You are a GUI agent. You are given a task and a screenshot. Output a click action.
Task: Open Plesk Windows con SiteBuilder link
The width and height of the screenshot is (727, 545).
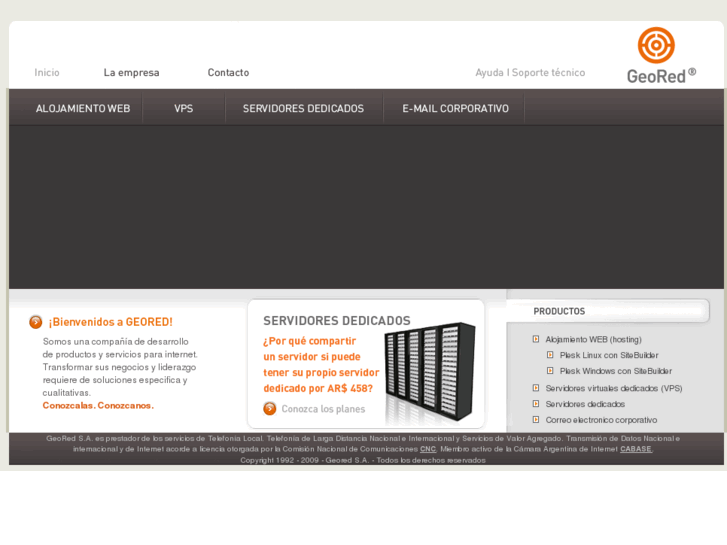[616, 371]
